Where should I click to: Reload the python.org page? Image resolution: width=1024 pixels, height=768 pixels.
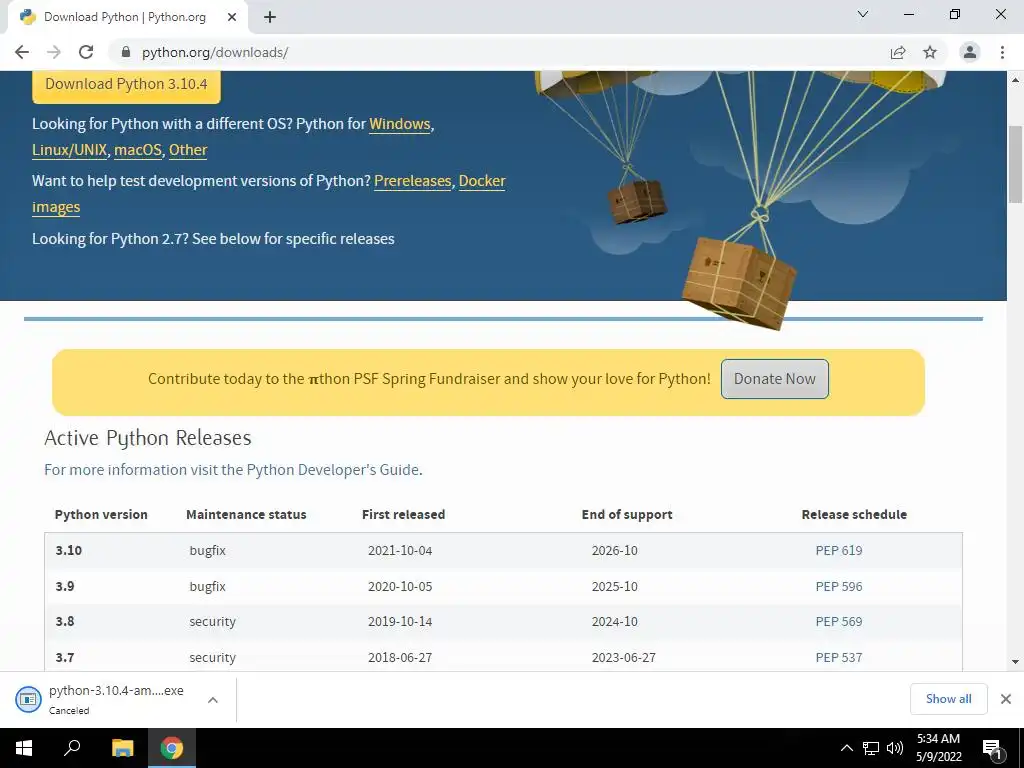click(x=86, y=52)
